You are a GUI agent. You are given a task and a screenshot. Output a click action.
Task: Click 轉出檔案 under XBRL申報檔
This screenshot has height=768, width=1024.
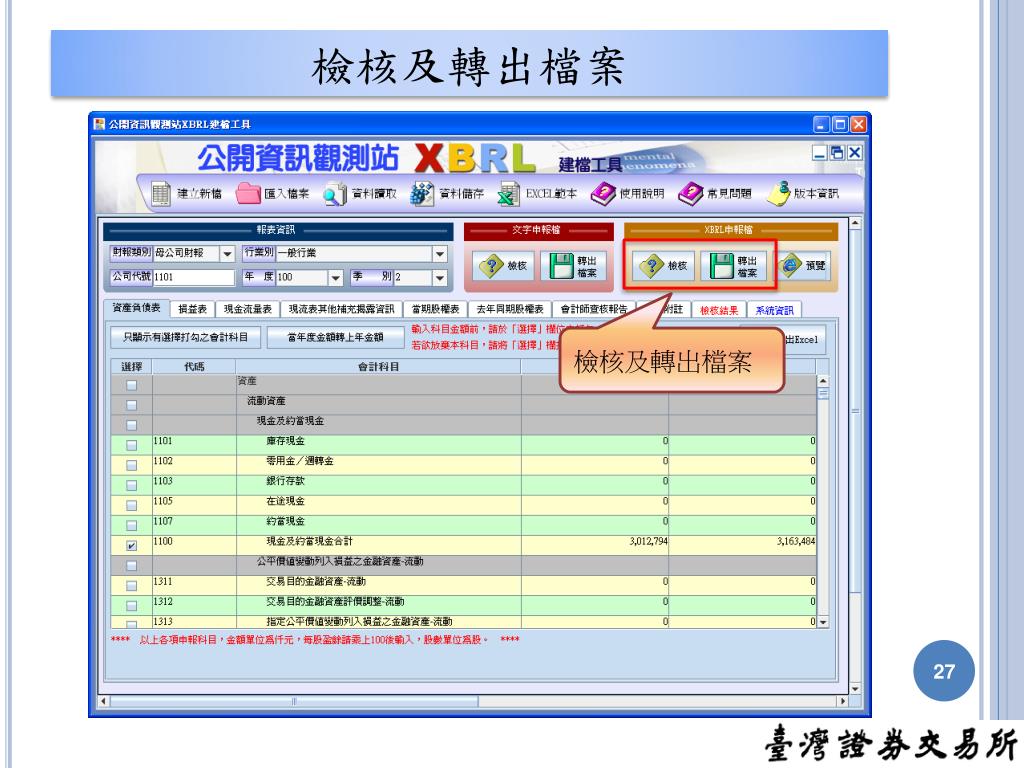733,266
